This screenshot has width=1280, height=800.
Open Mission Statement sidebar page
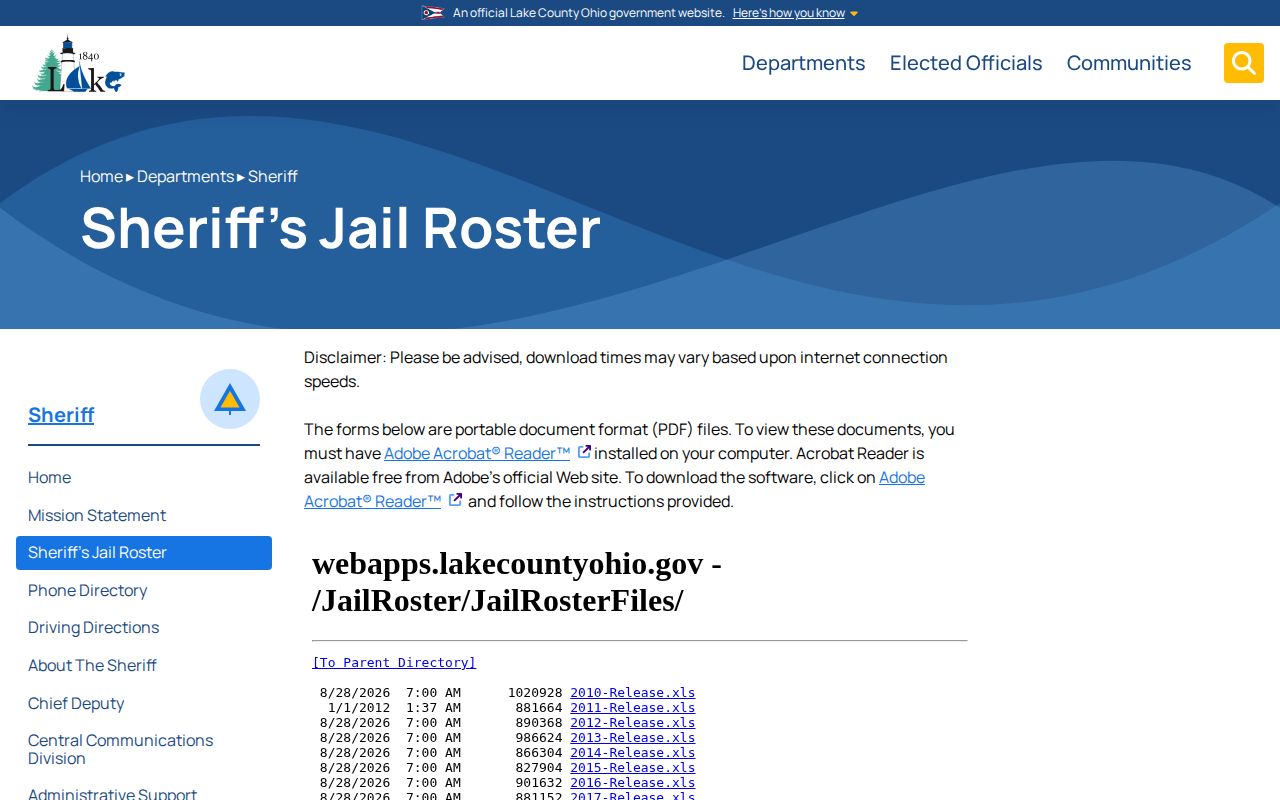click(x=97, y=515)
